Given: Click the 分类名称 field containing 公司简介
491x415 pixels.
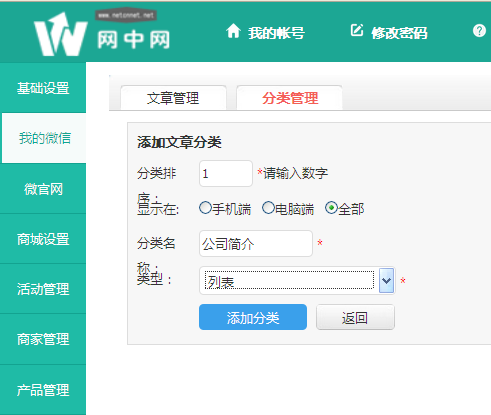Looking at the screenshot, I should (x=256, y=243).
